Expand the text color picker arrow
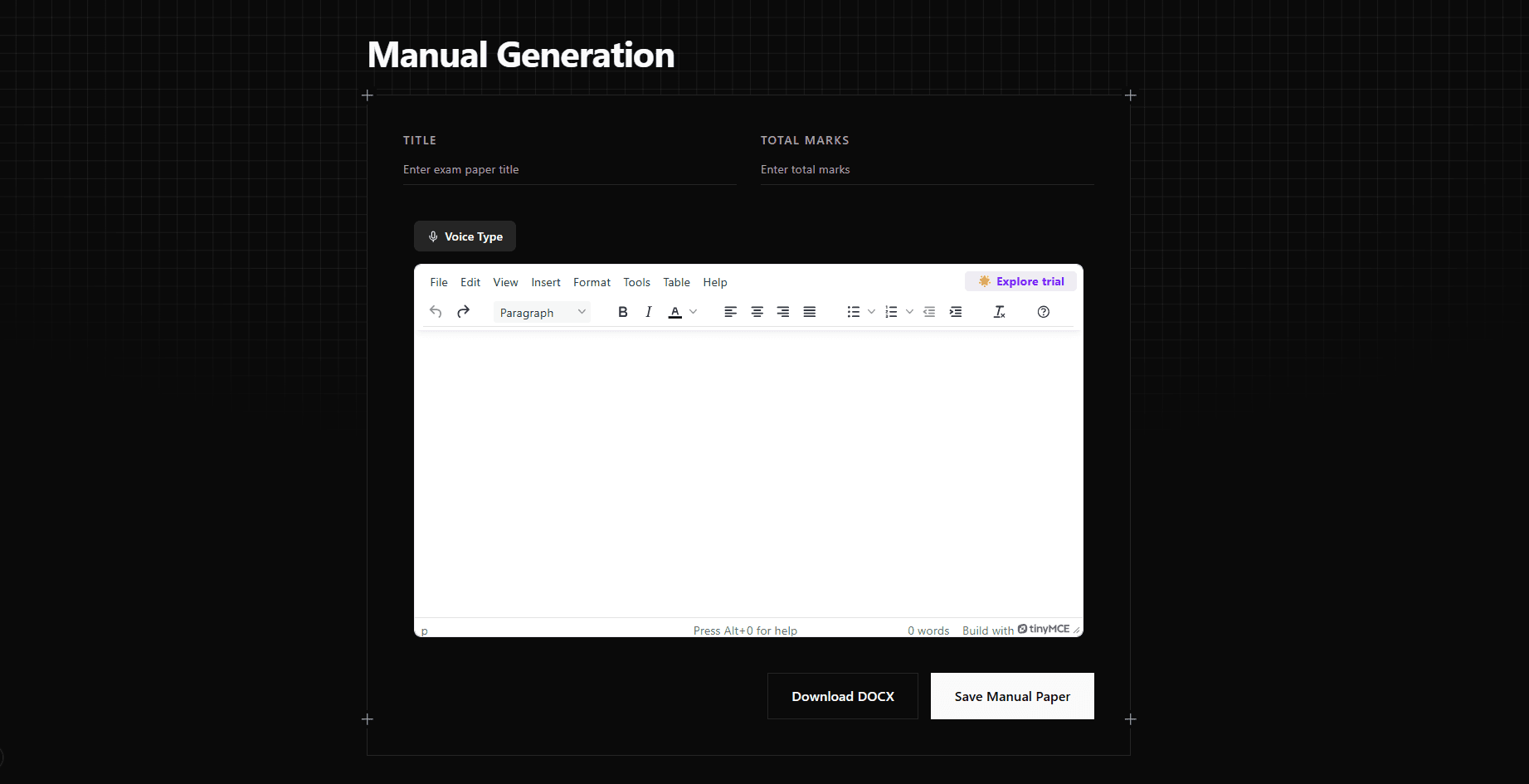The image size is (1529, 784). tap(694, 312)
